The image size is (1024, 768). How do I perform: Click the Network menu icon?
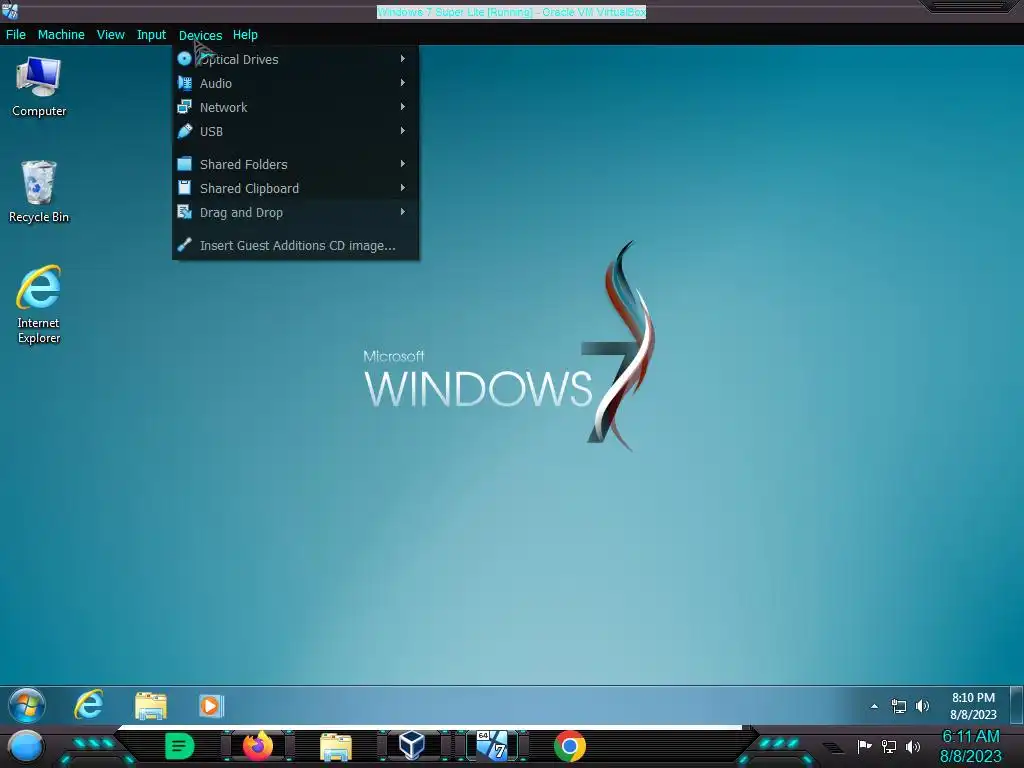pos(185,106)
